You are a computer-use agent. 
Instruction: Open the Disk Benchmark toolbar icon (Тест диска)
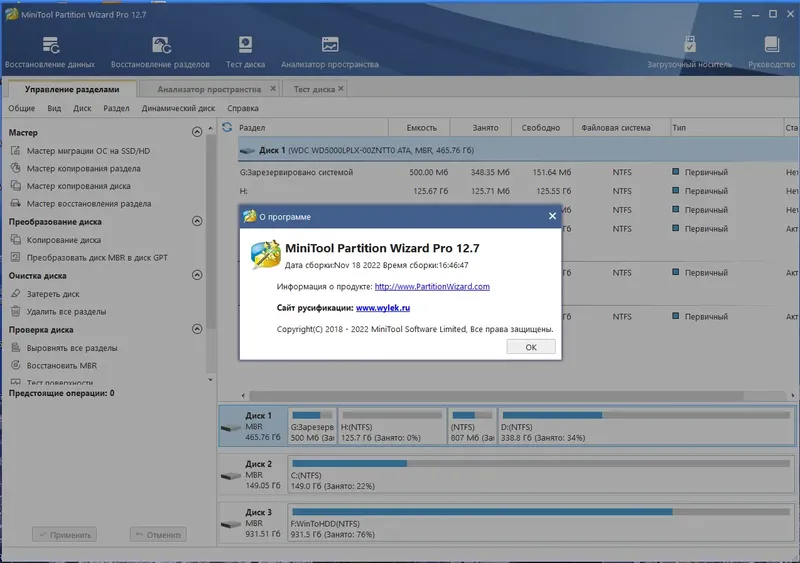pos(245,52)
